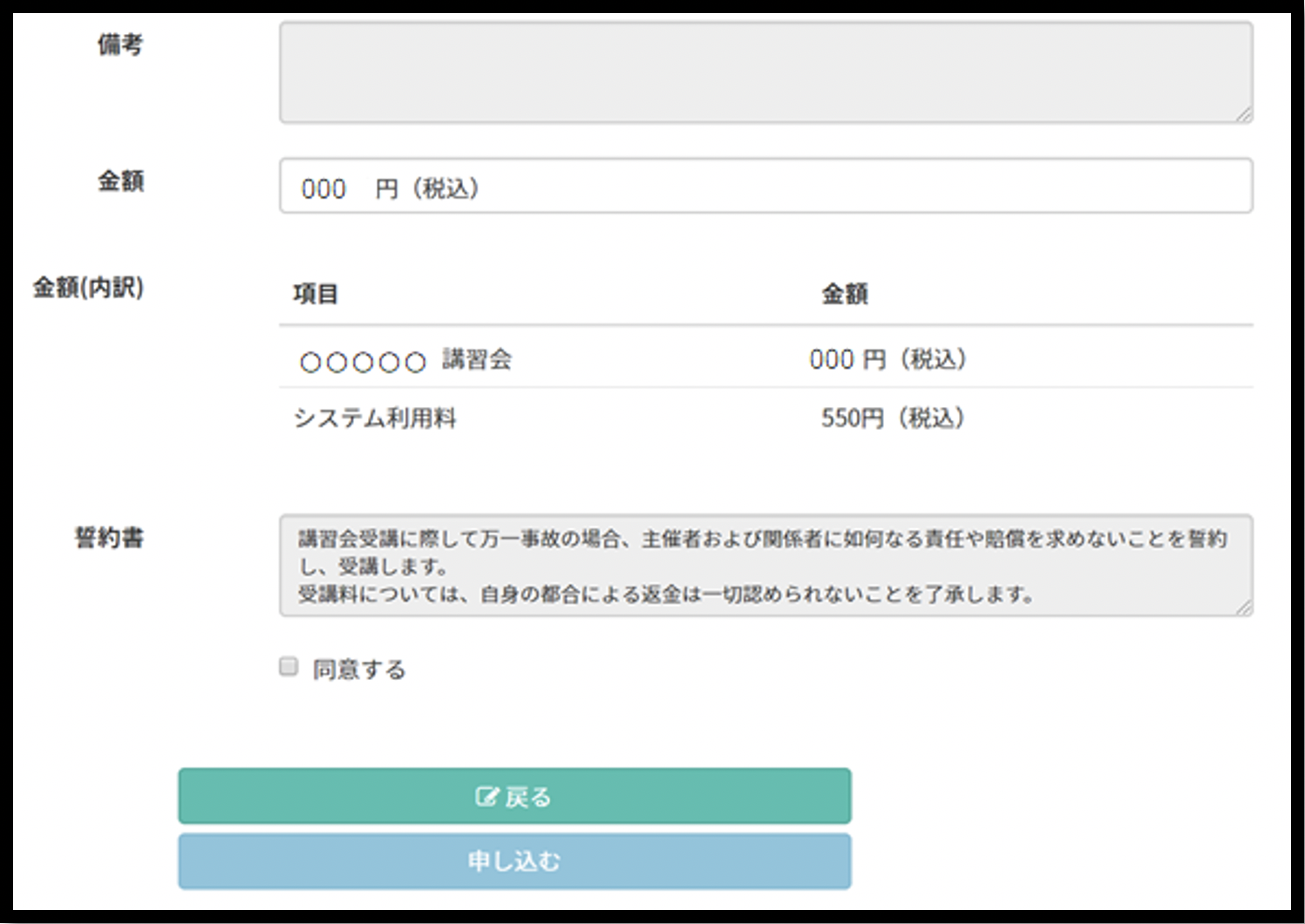
Task: Click the 金額(内訳) section label
Action: [88, 288]
